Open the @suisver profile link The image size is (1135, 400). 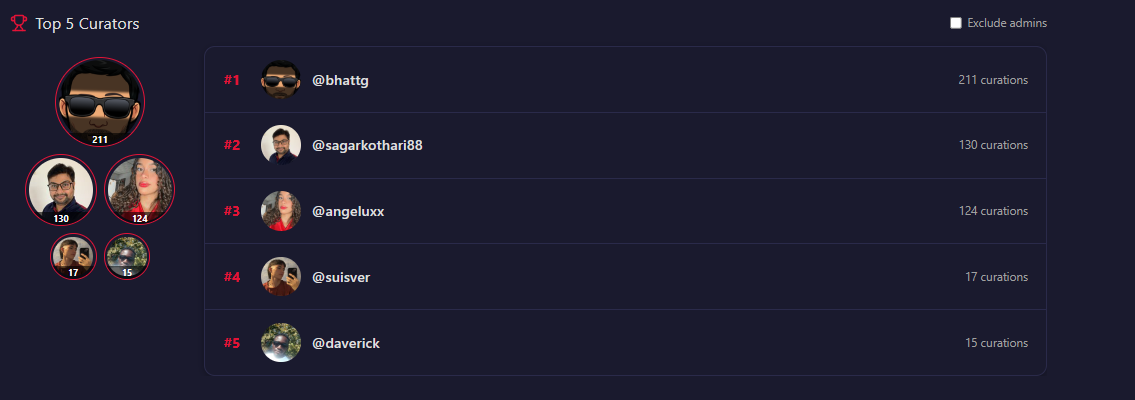pos(341,277)
